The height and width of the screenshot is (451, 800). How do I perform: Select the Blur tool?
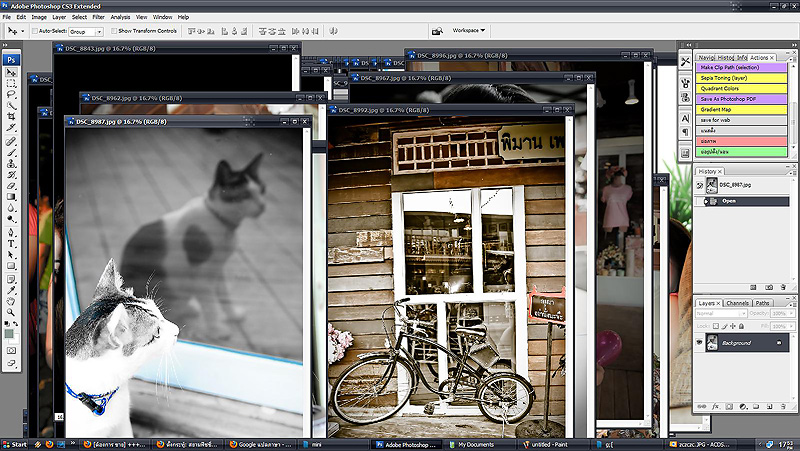pos(11,208)
